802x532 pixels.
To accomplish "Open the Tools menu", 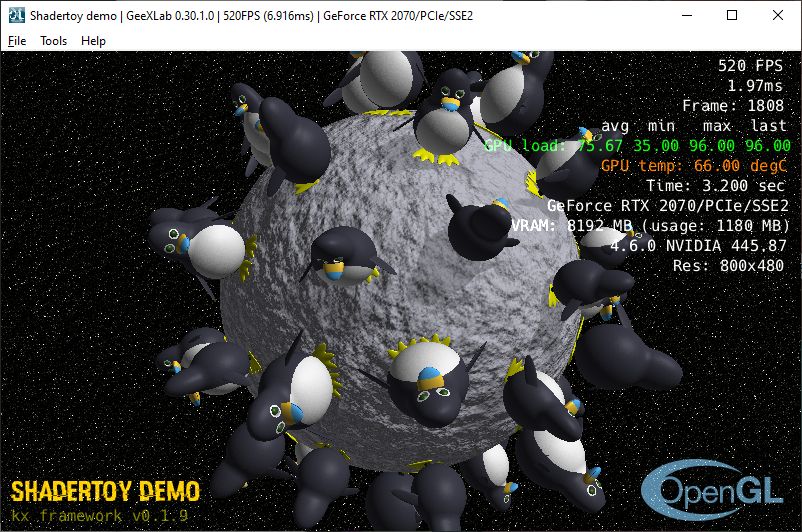I will 54,41.
